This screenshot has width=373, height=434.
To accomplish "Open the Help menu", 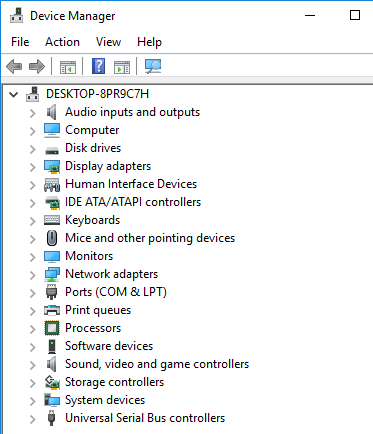I will [149, 42].
